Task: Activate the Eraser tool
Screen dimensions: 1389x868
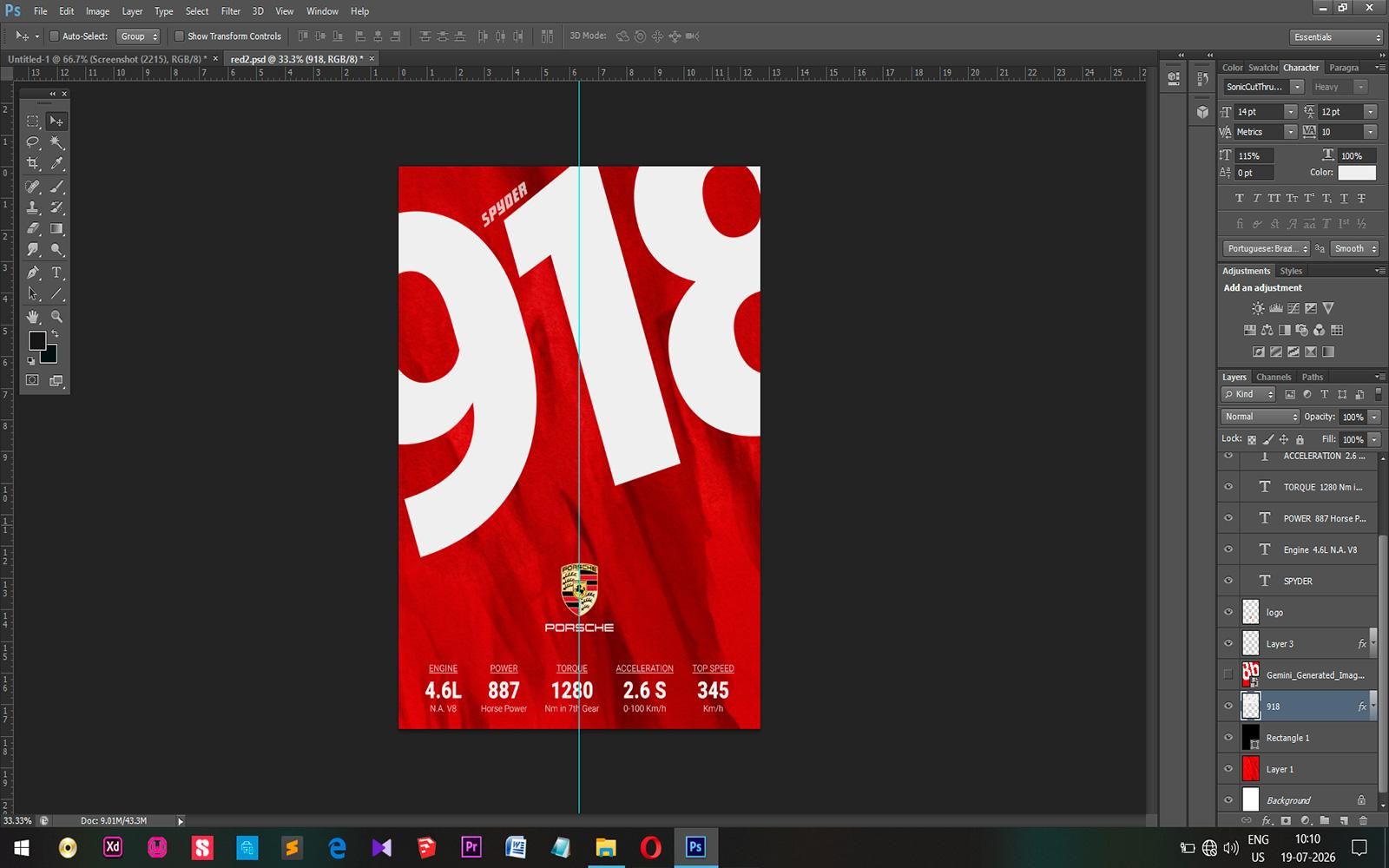Action: click(x=33, y=229)
